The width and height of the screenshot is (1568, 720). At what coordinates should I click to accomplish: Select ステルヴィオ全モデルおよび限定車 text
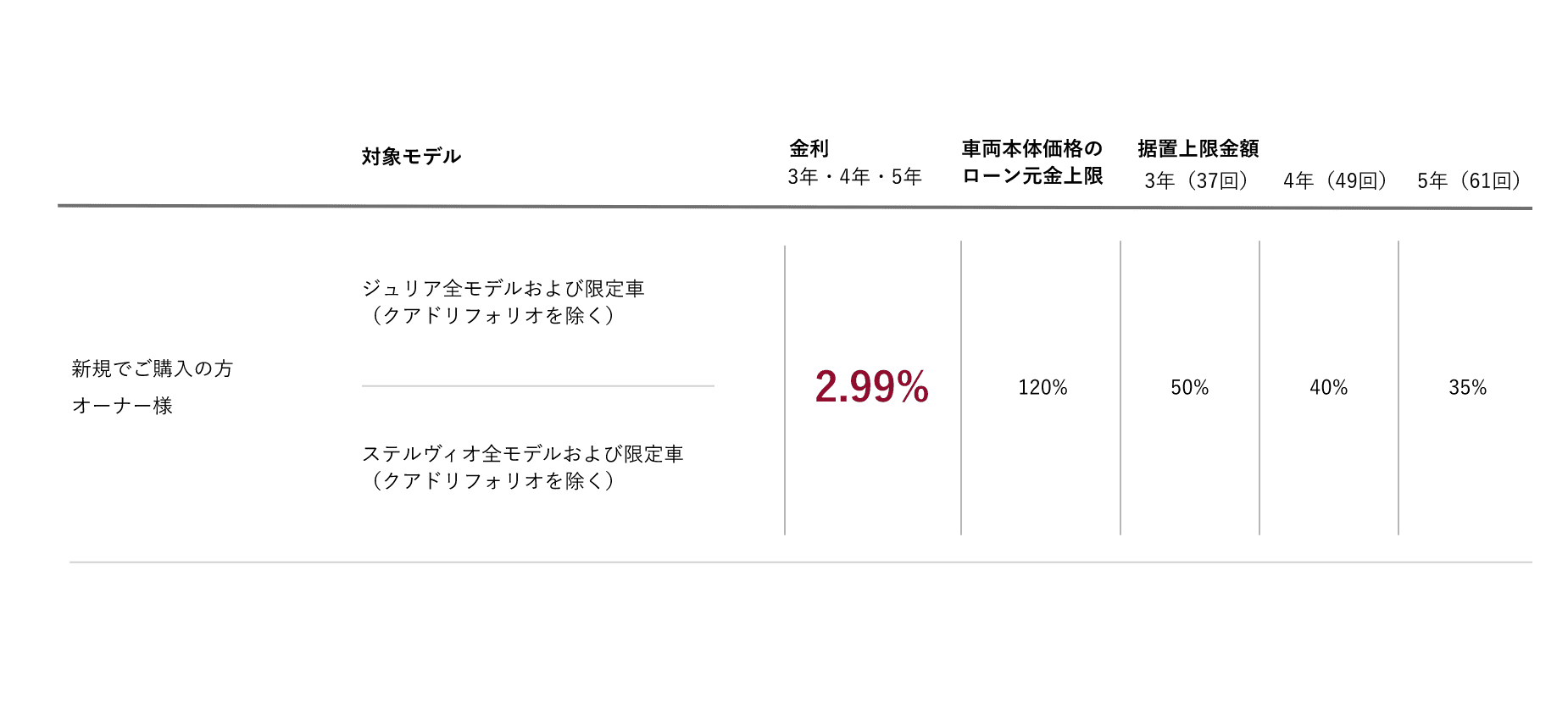[522, 454]
